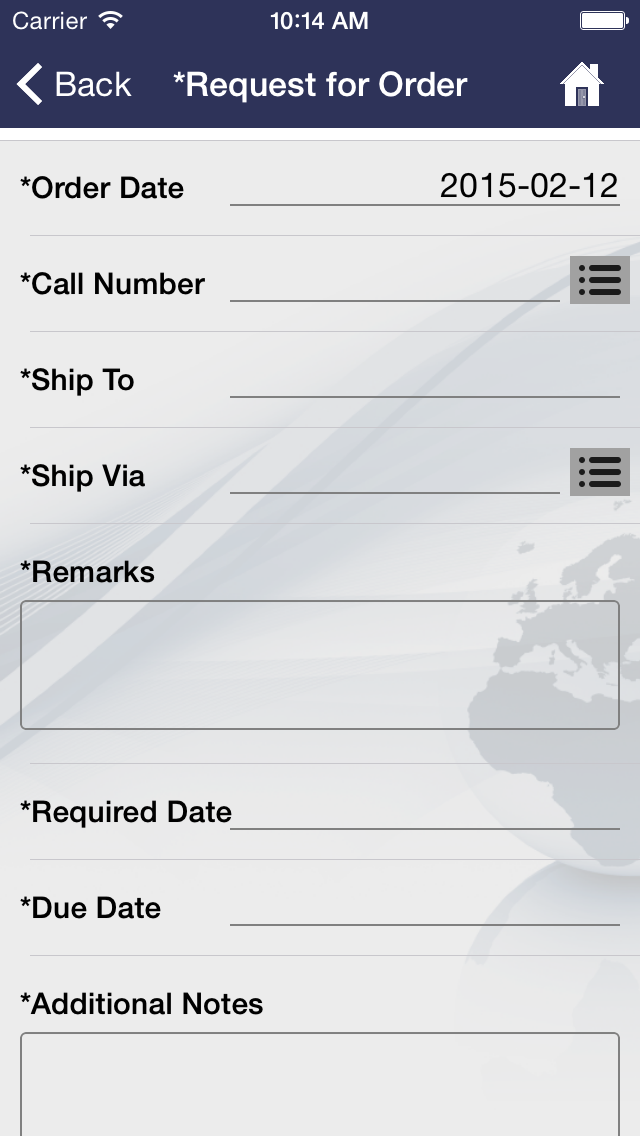Tap the battery indicator icon
Image resolution: width=640 pixels, height=1136 pixels.
coord(603,20)
